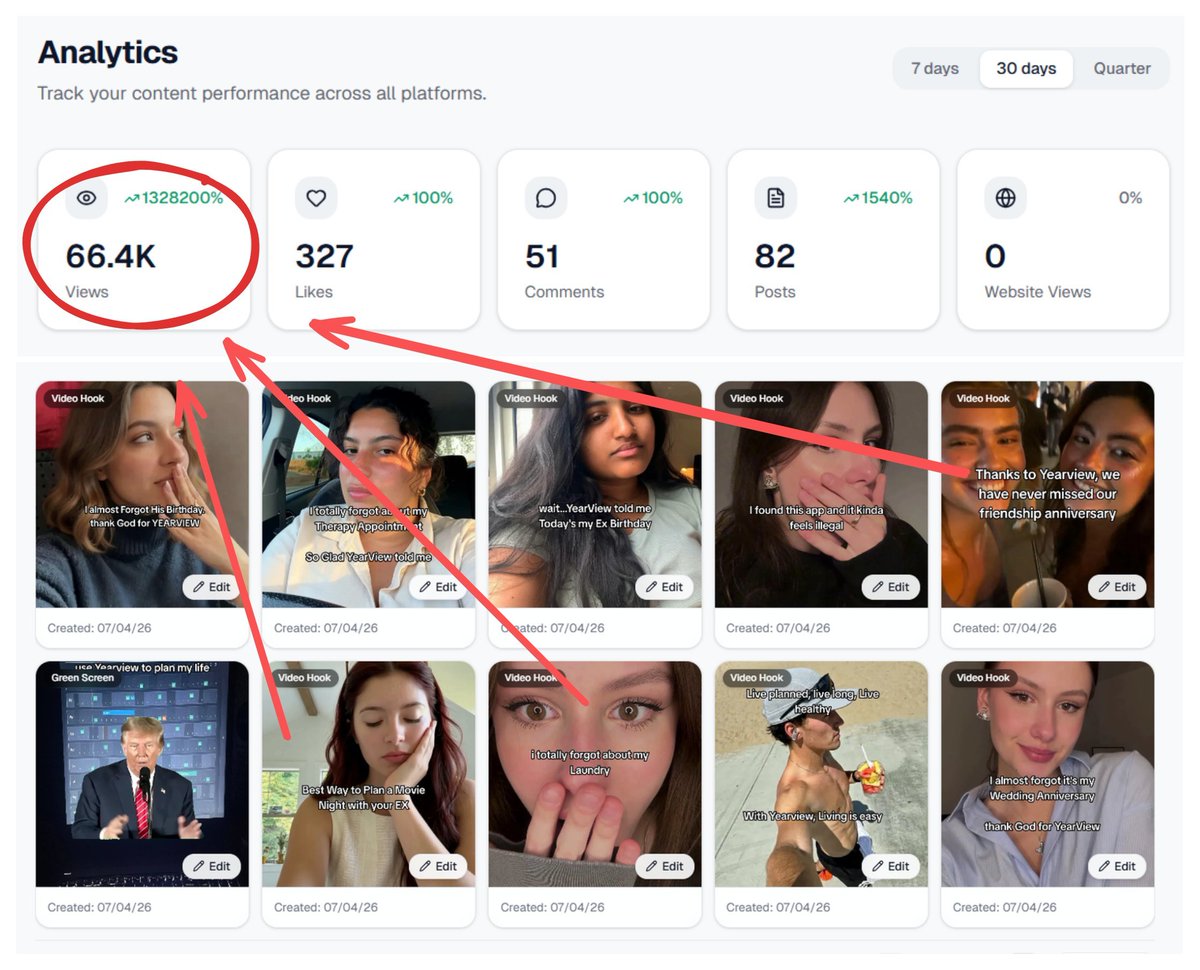
Task: Open the "Live planned, live long" thumbnail
Action: click(820, 760)
